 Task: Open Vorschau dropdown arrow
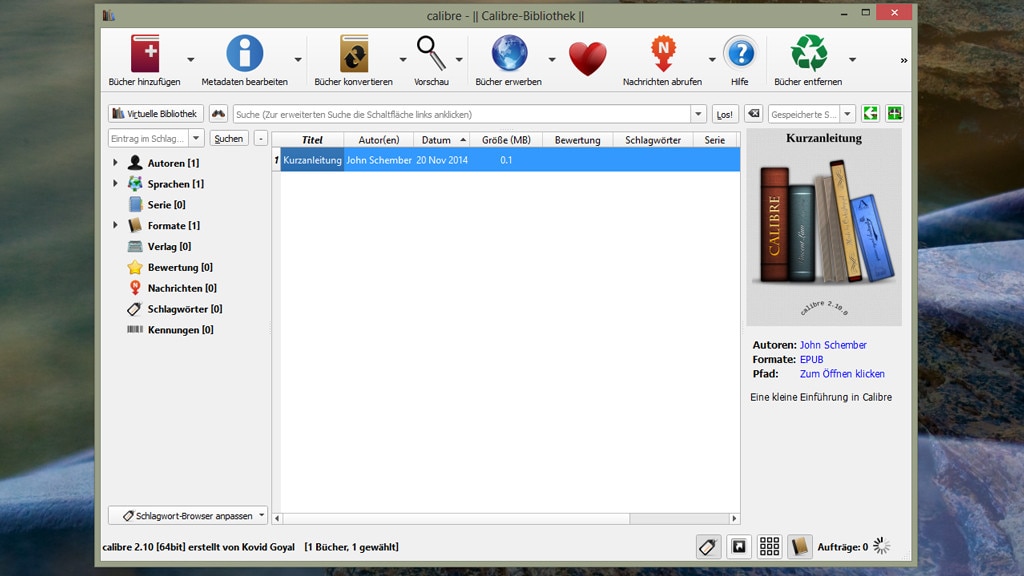click(x=459, y=59)
